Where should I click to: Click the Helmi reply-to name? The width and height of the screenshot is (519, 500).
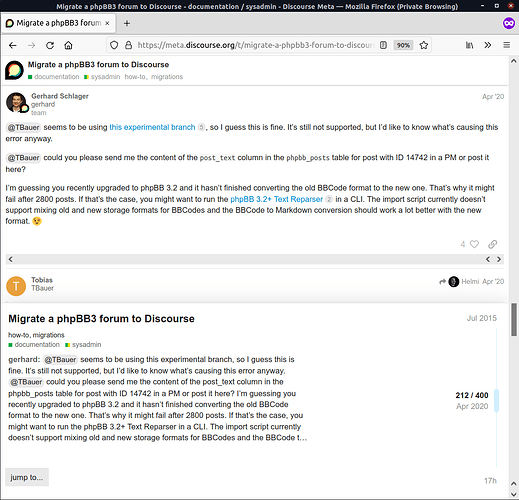pos(470,282)
